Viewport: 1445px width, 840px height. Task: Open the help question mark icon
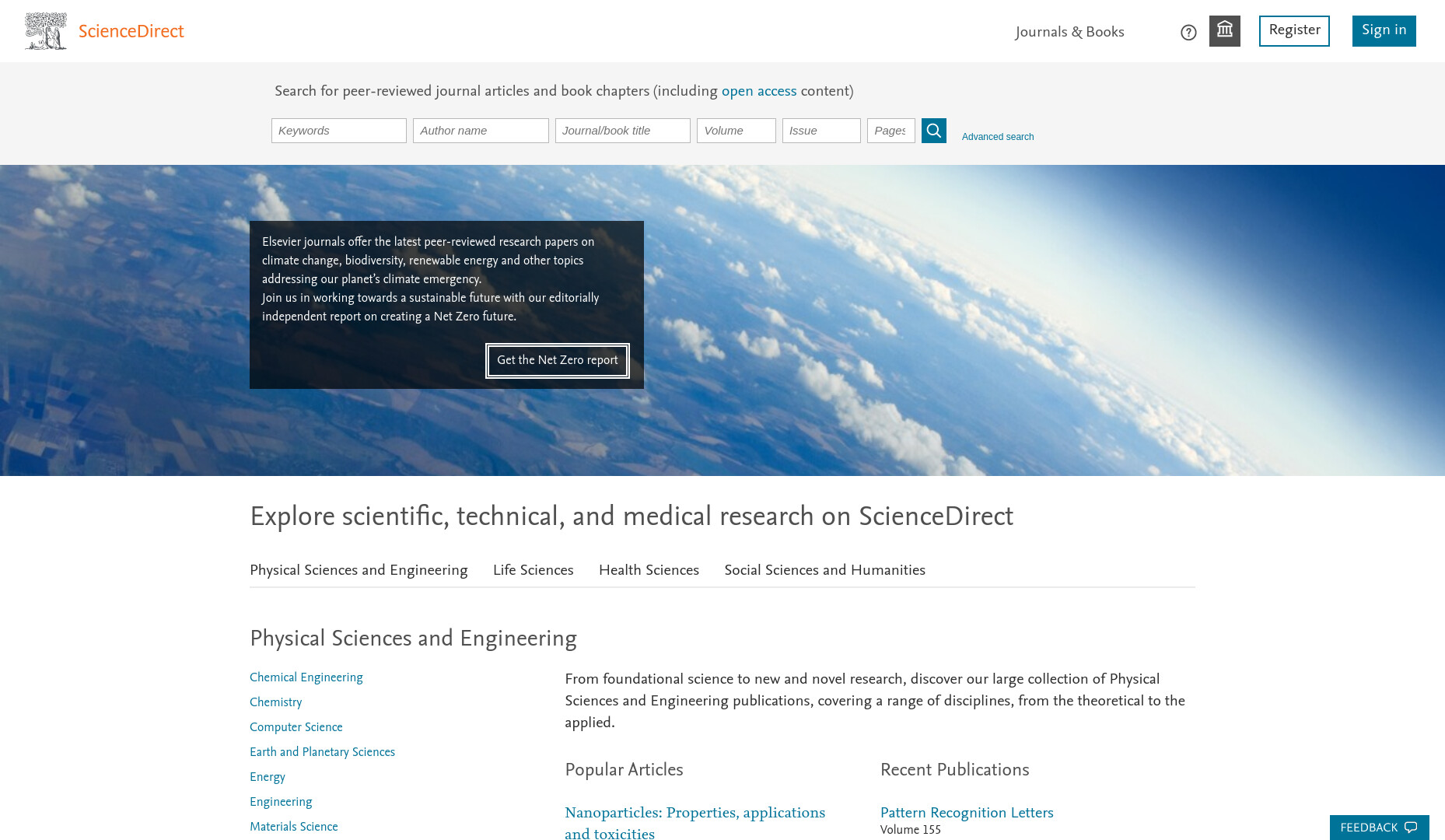pos(1188,33)
